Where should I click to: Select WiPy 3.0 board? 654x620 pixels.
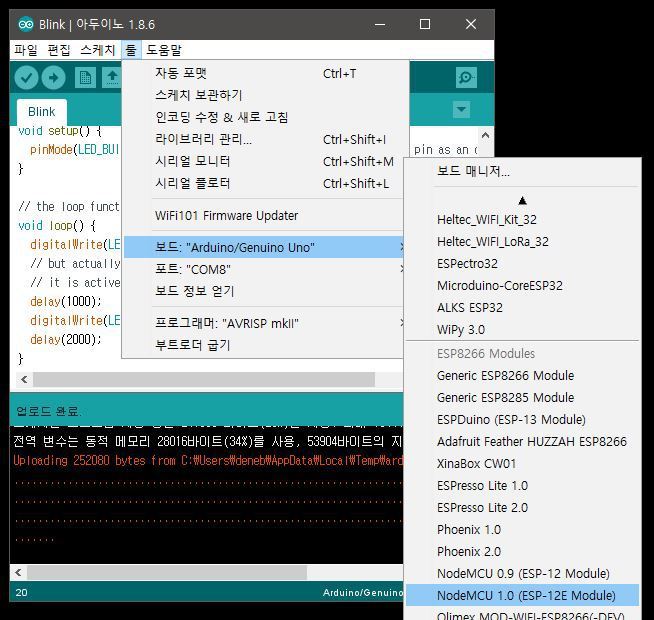pos(522,330)
